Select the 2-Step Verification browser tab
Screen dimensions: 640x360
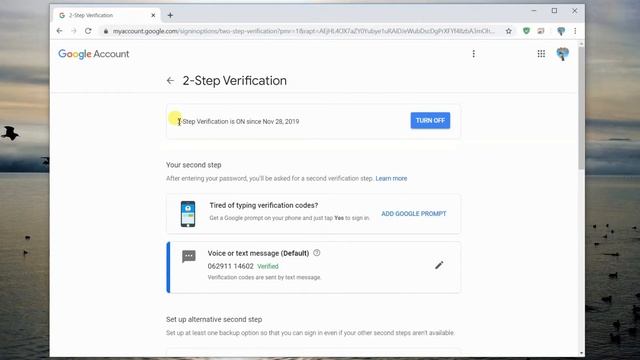click(x=107, y=16)
